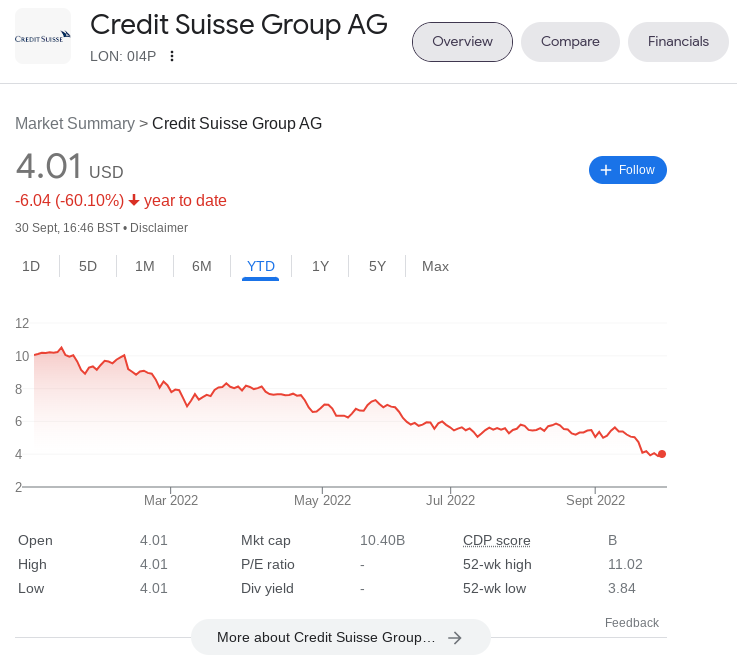Click the red endpoint dot on the chart
The height and width of the screenshot is (670, 737).
click(662, 454)
